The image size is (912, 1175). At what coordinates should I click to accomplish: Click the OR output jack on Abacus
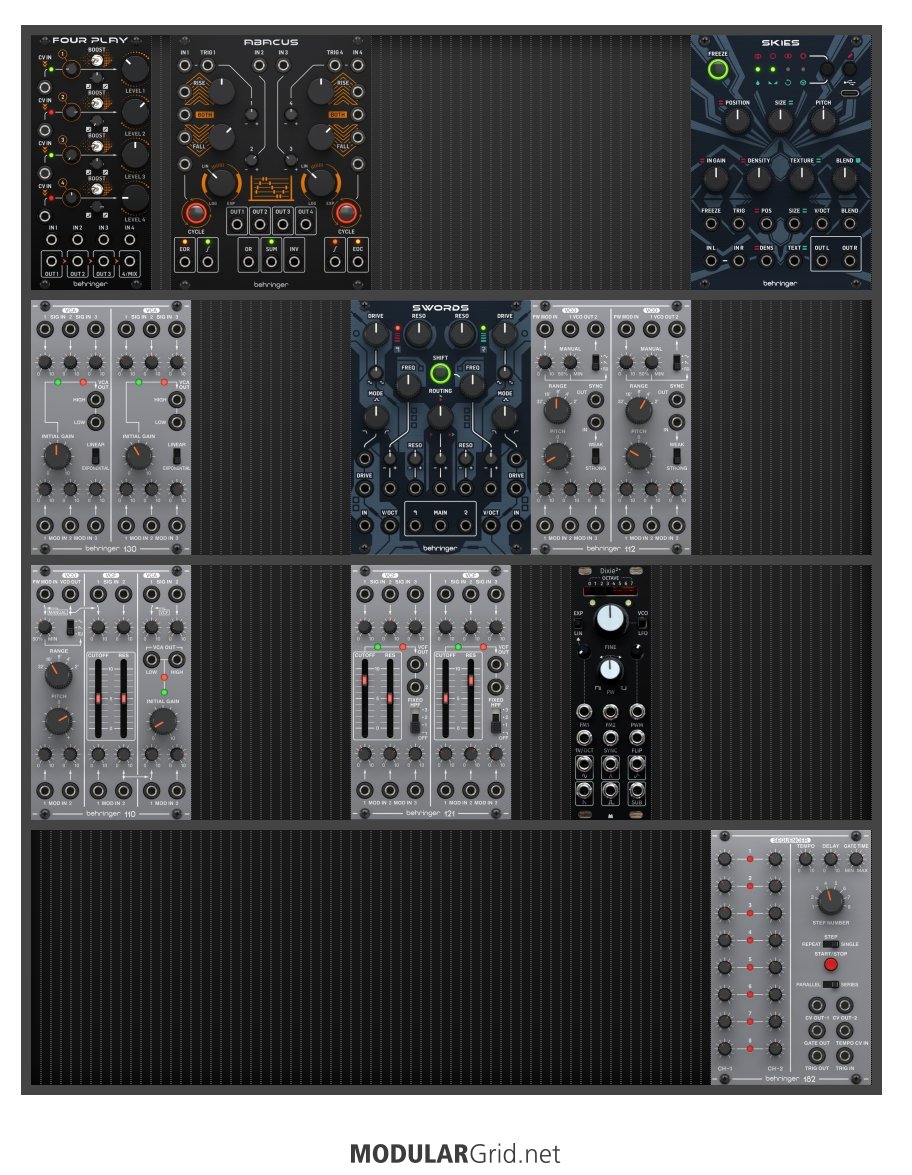coord(248,262)
